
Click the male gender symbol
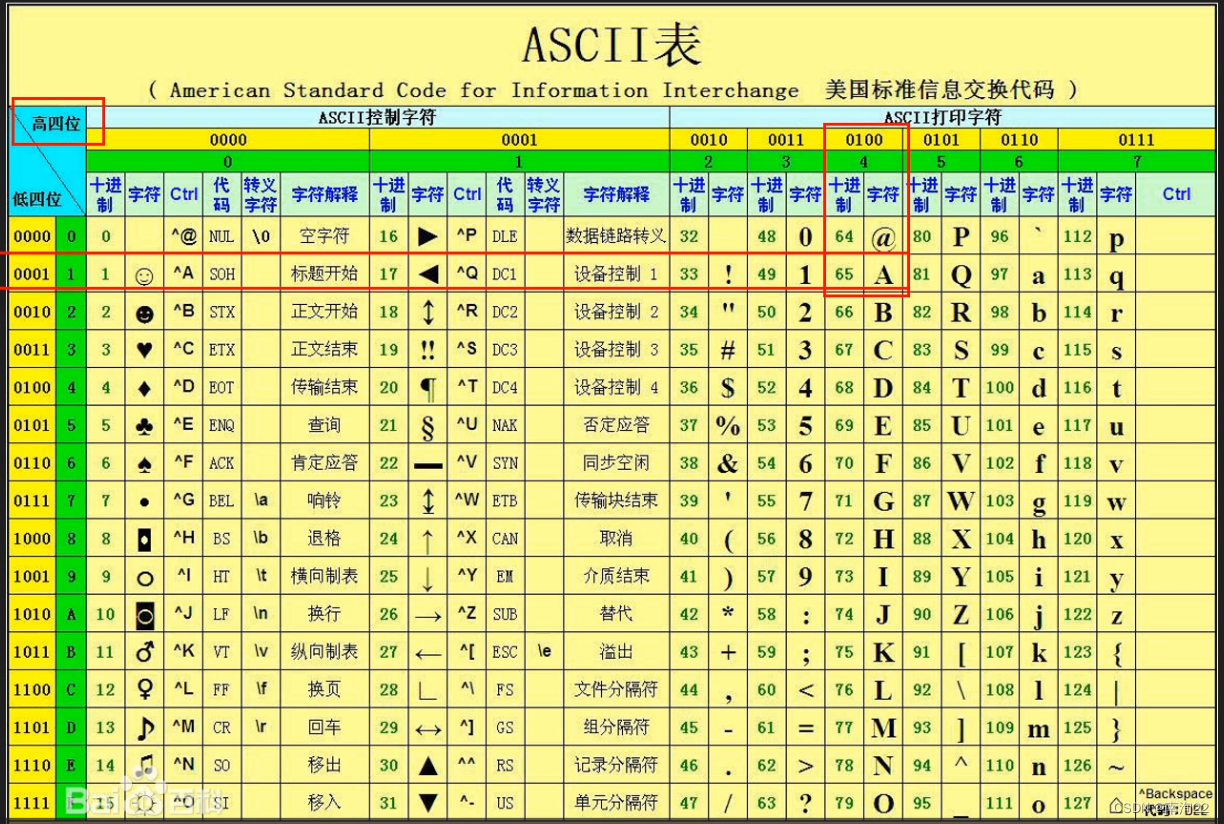145,651
